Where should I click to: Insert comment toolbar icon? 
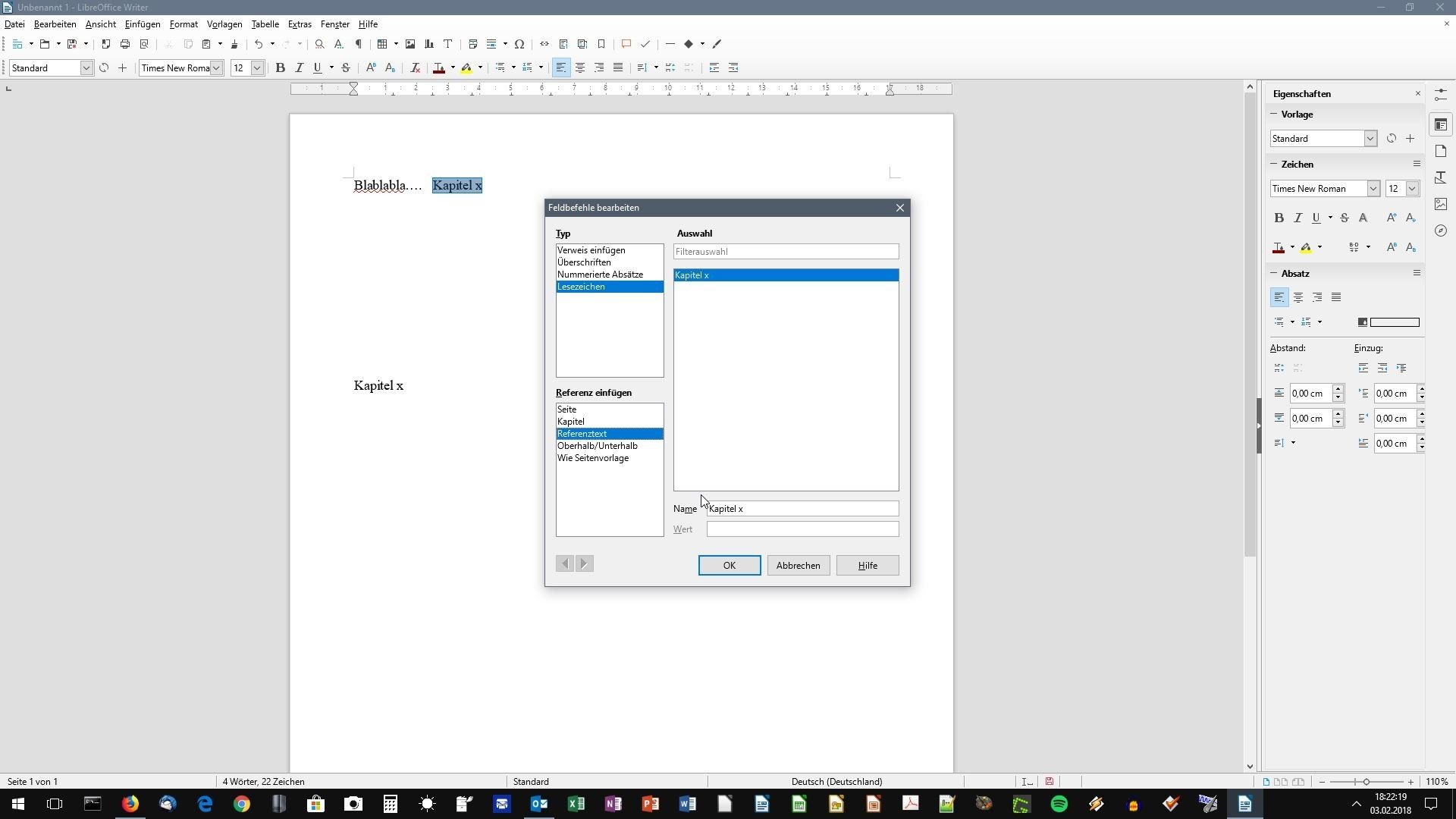tap(626, 44)
